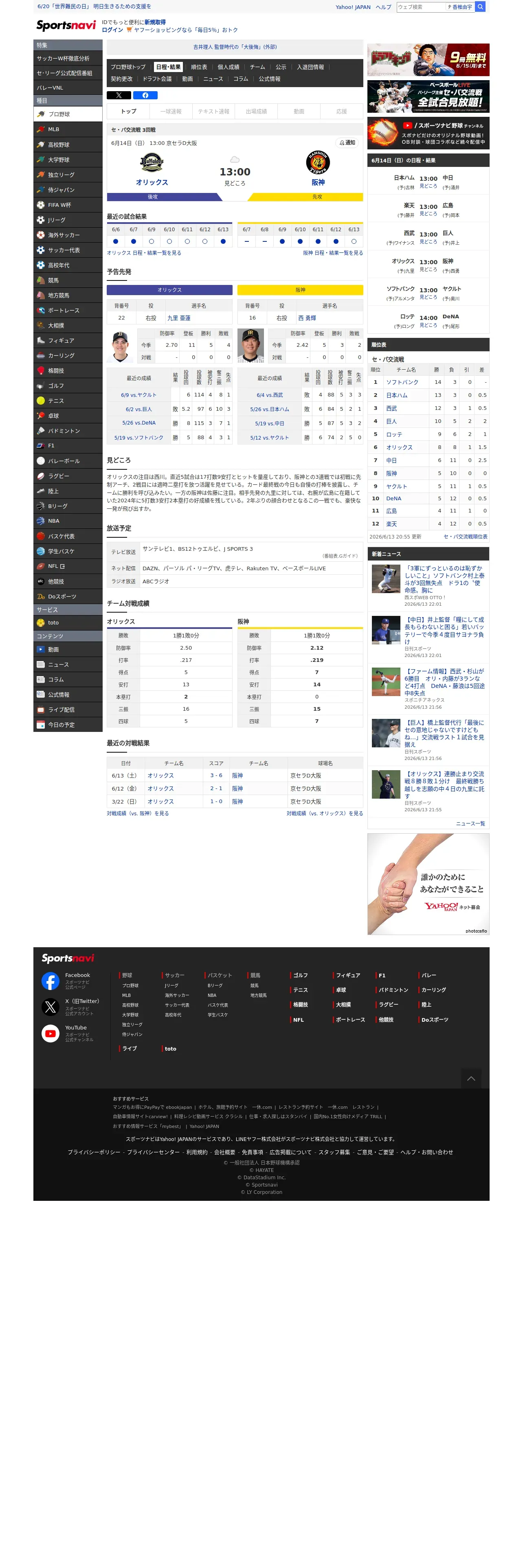Screen dimensions: 523x1568
Task: Open ソフトバンク in the standings table
Action: point(402,382)
